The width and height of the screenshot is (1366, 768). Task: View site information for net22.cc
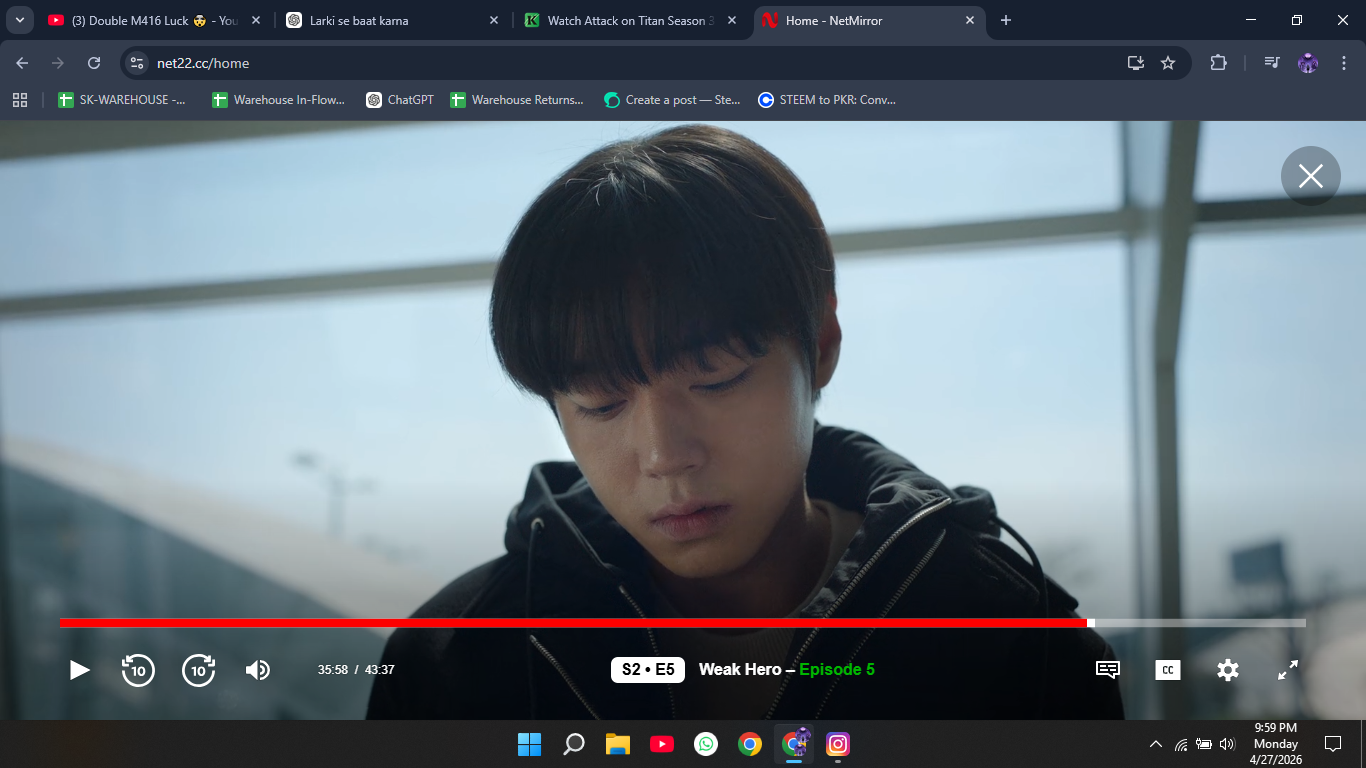[x=138, y=63]
